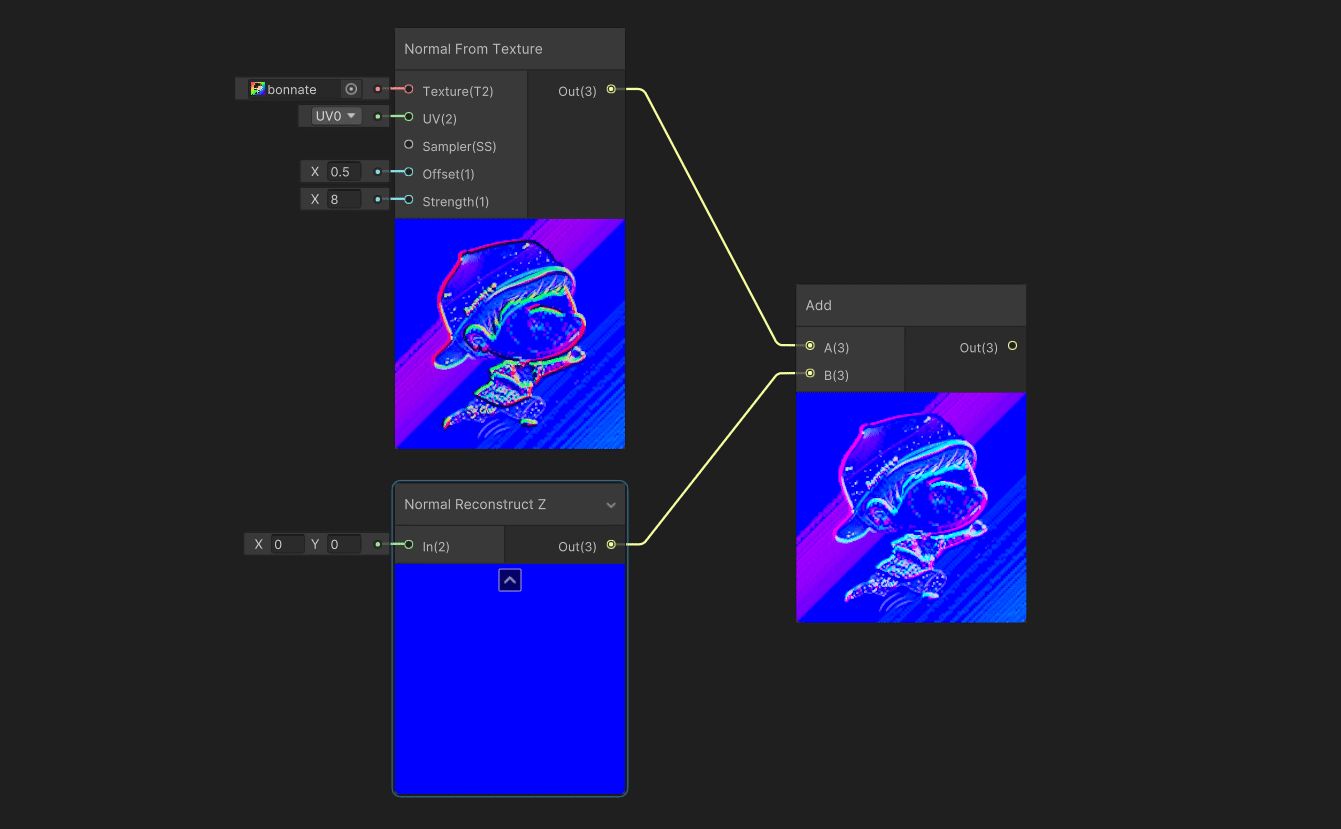
Task: Open the bonnate texture object picker
Action: coord(351,89)
